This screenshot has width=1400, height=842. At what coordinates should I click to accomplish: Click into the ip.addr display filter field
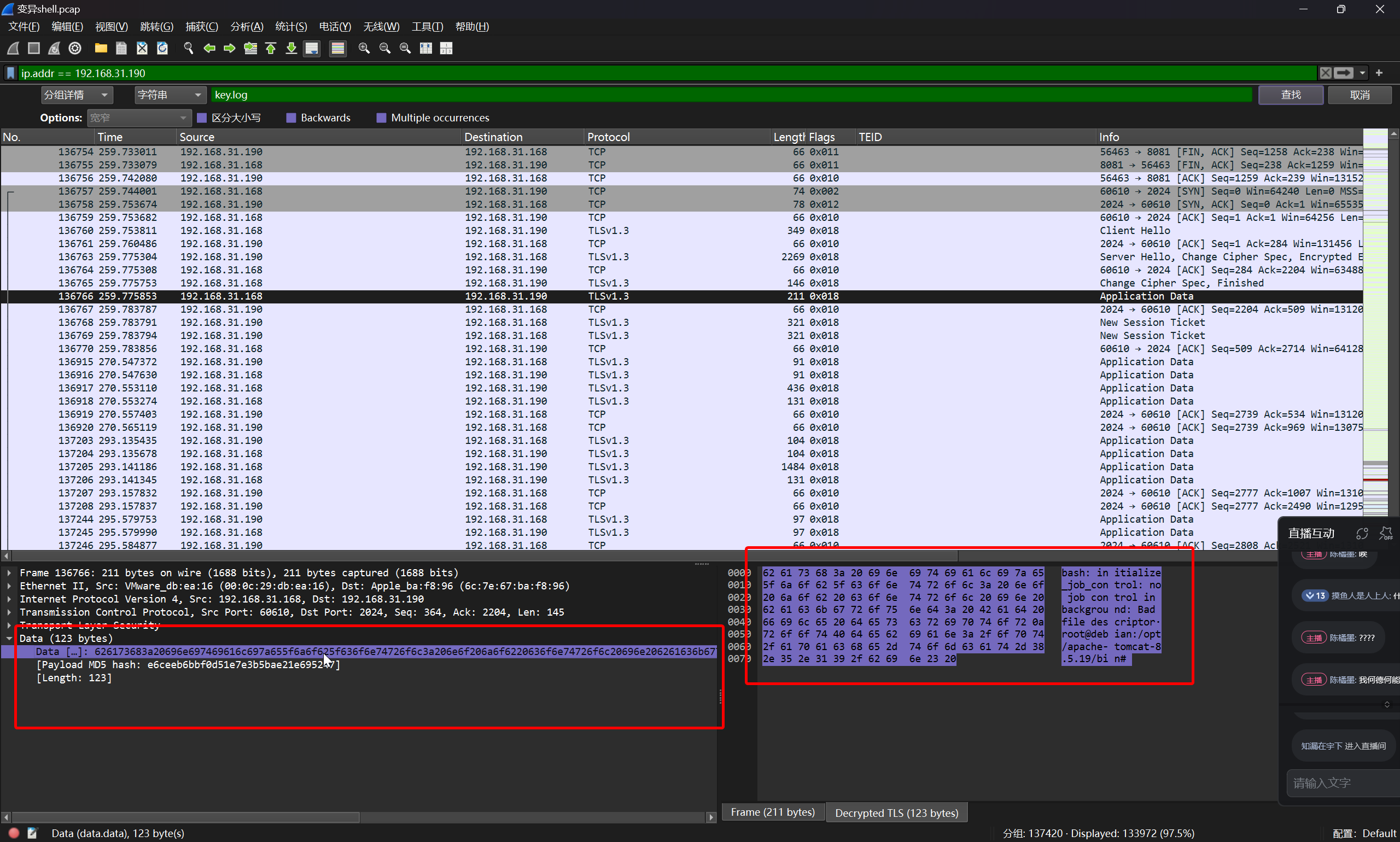coord(667,73)
